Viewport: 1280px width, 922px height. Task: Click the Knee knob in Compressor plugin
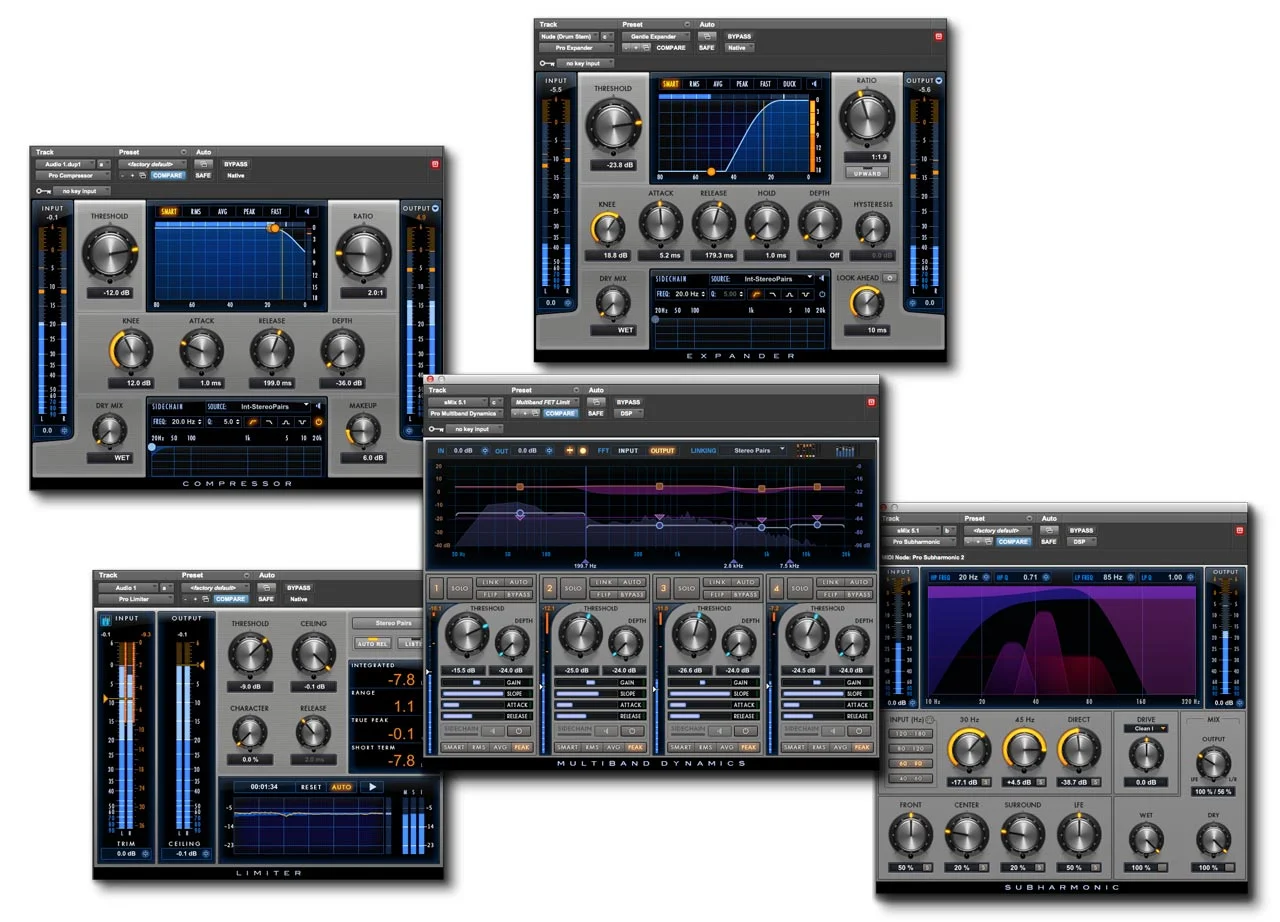point(131,349)
